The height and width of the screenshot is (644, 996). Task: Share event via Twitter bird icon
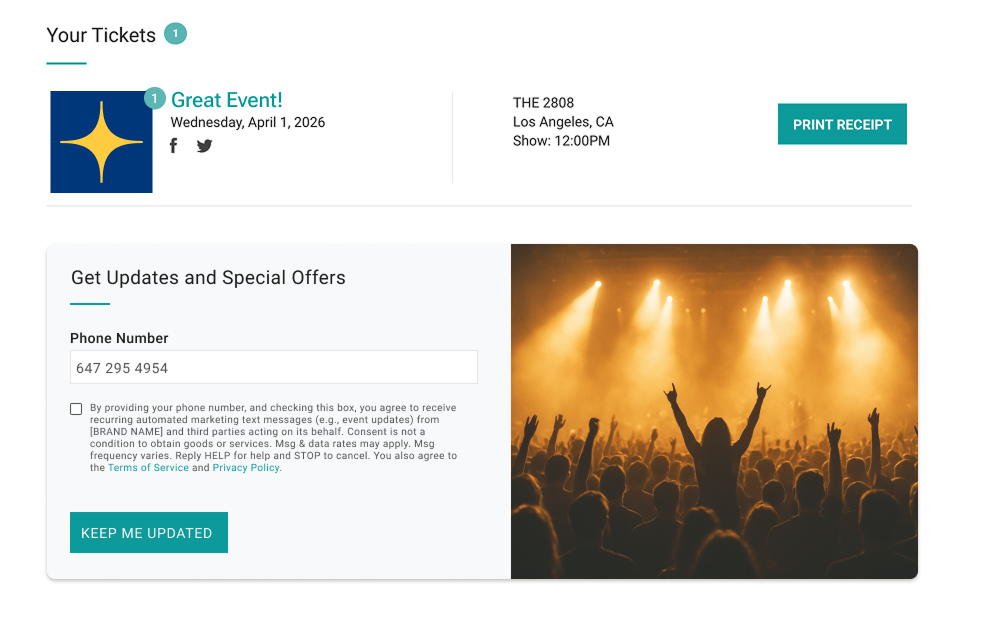point(204,146)
